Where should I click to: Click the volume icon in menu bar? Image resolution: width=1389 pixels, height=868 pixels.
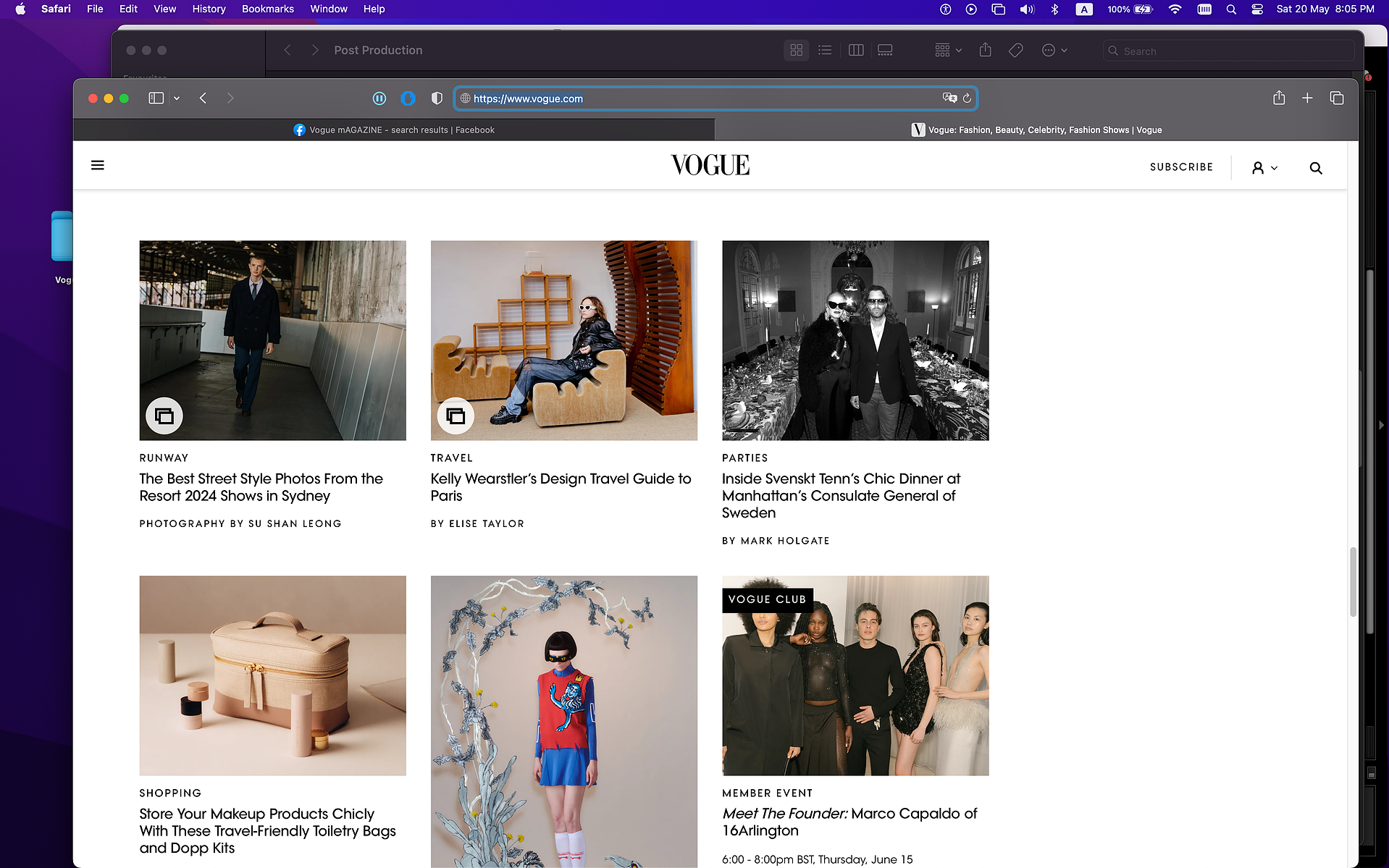tap(1027, 9)
